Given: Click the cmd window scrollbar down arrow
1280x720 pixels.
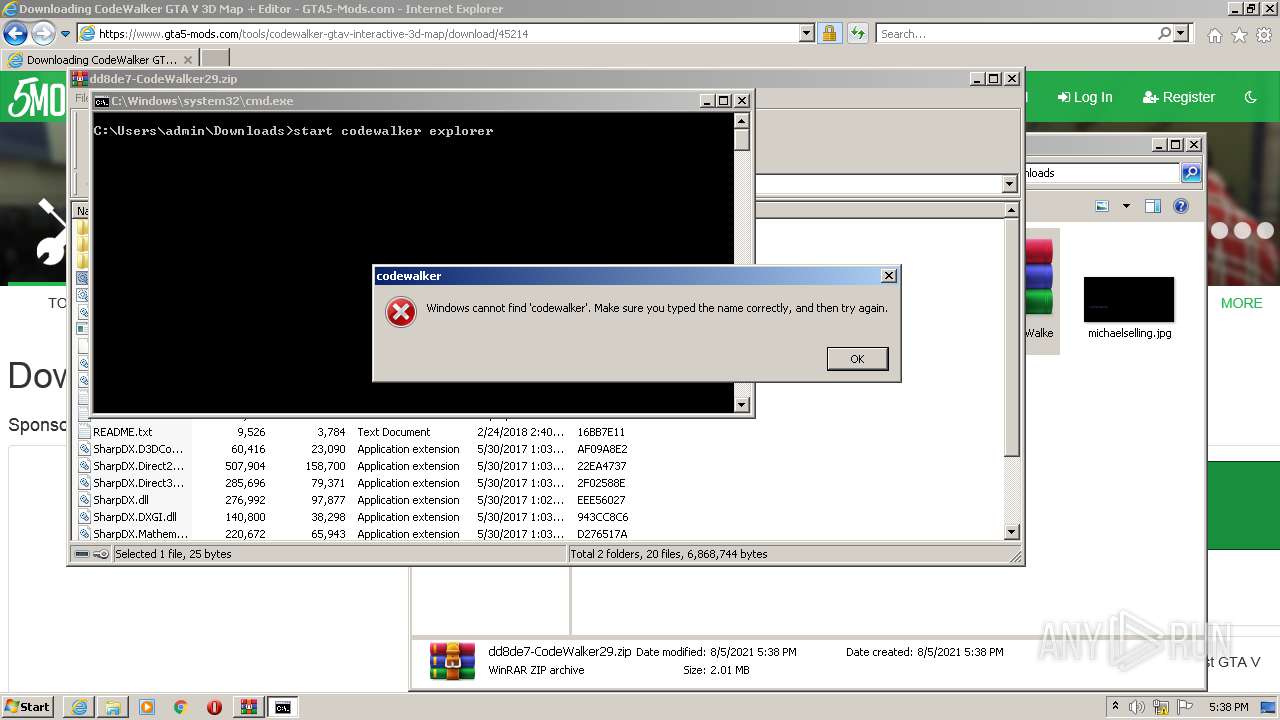Looking at the screenshot, I should [x=741, y=404].
